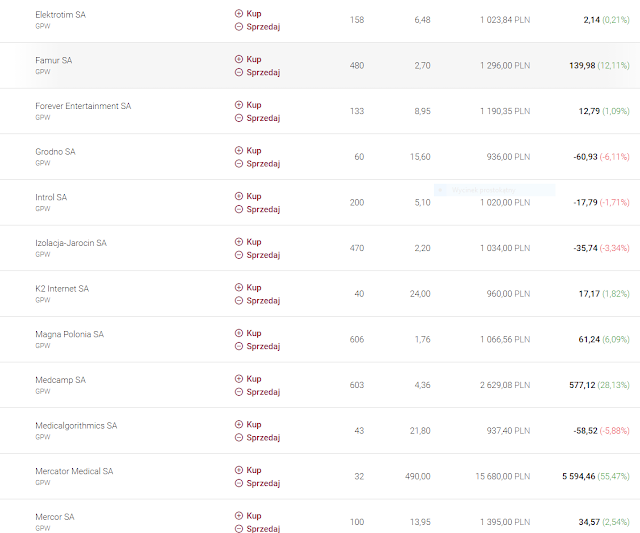The height and width of the screenshot is (533, 640).
Task: Click the minus icon for Elektrotim SA
Action: [239, 27]
